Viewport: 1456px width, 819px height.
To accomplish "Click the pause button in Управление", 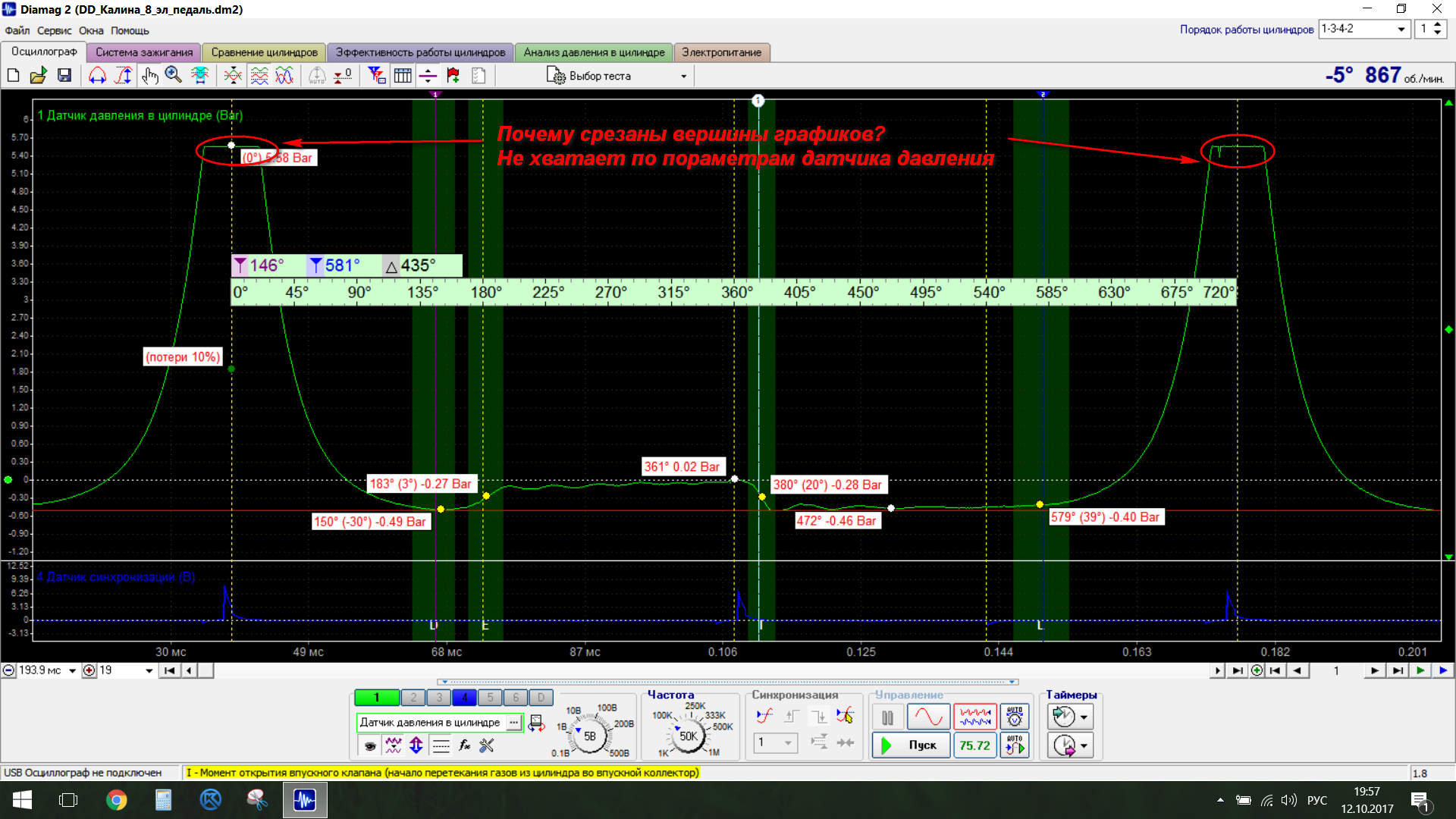I will pyautogui.click(x=887, y=717).
